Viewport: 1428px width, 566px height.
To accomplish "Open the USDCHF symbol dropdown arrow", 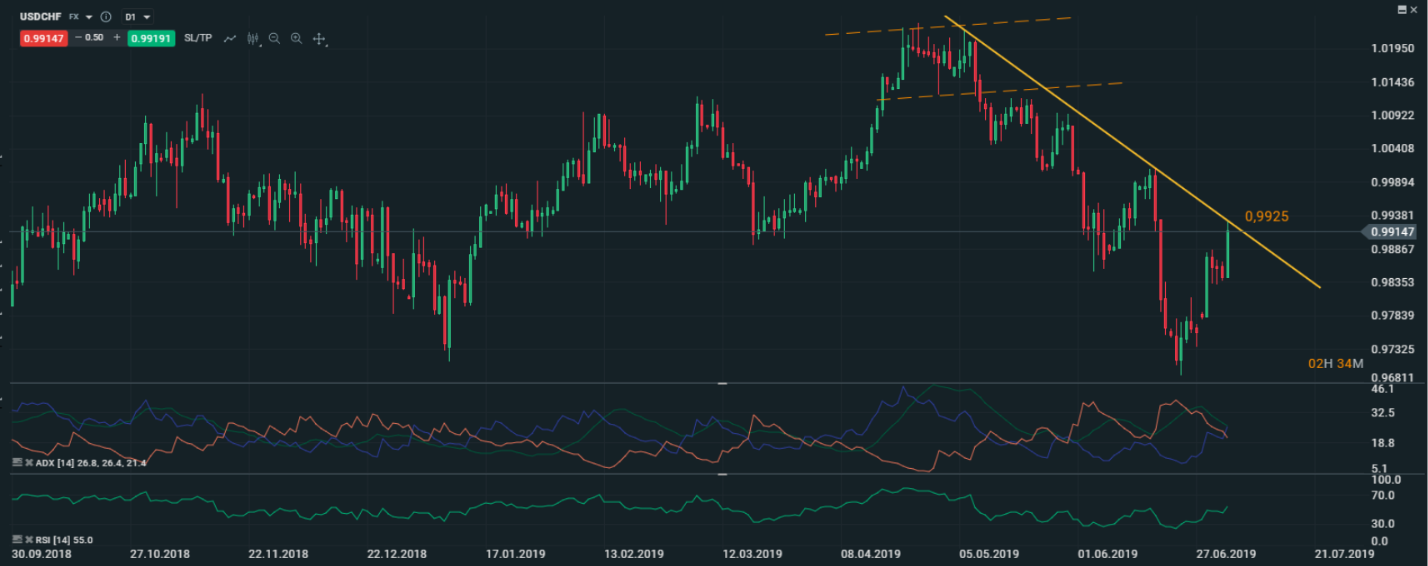I will pos(89,17).
